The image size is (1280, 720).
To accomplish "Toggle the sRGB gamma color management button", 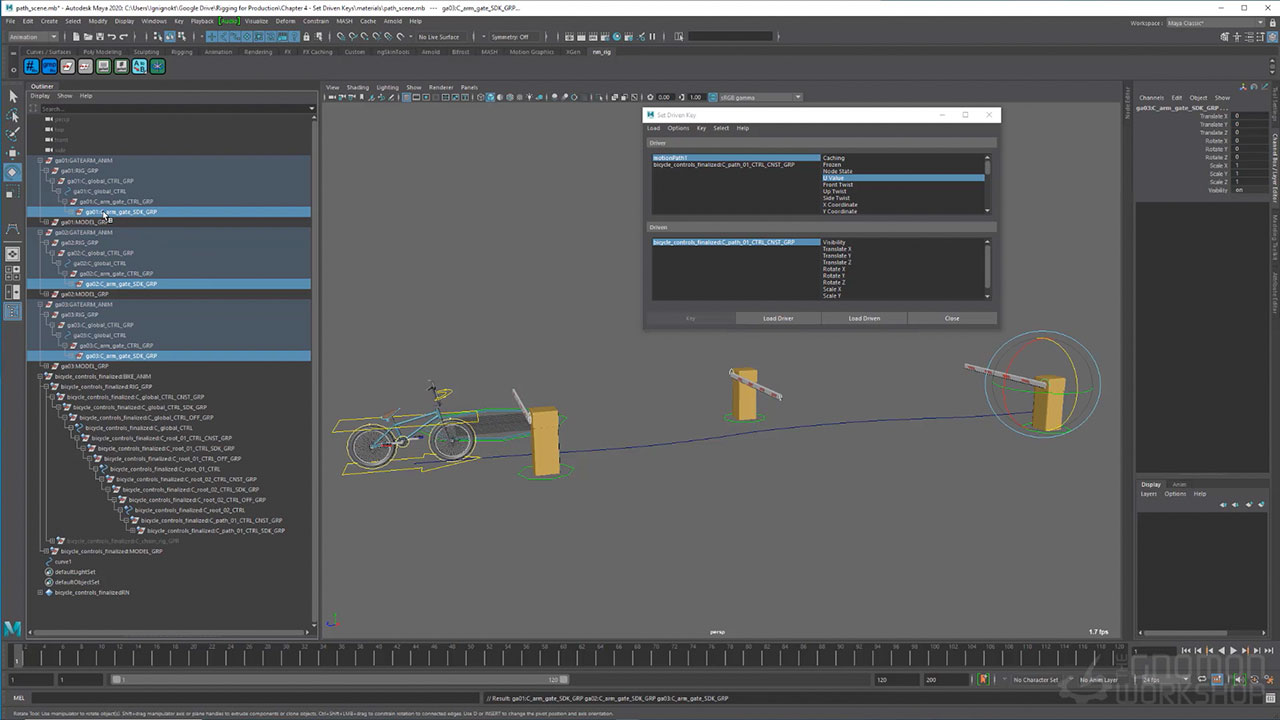I will point(712,97).
